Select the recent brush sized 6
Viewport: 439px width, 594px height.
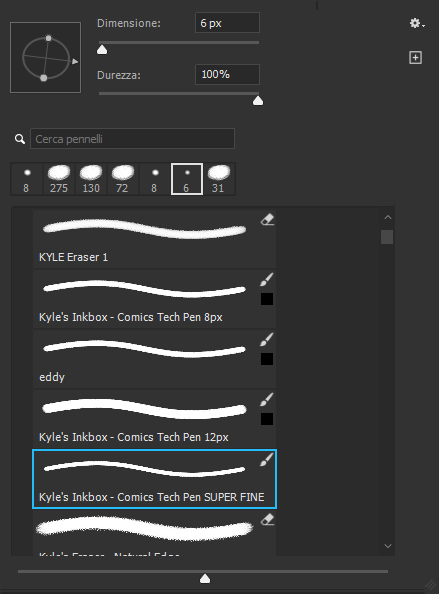click(187, 179)
